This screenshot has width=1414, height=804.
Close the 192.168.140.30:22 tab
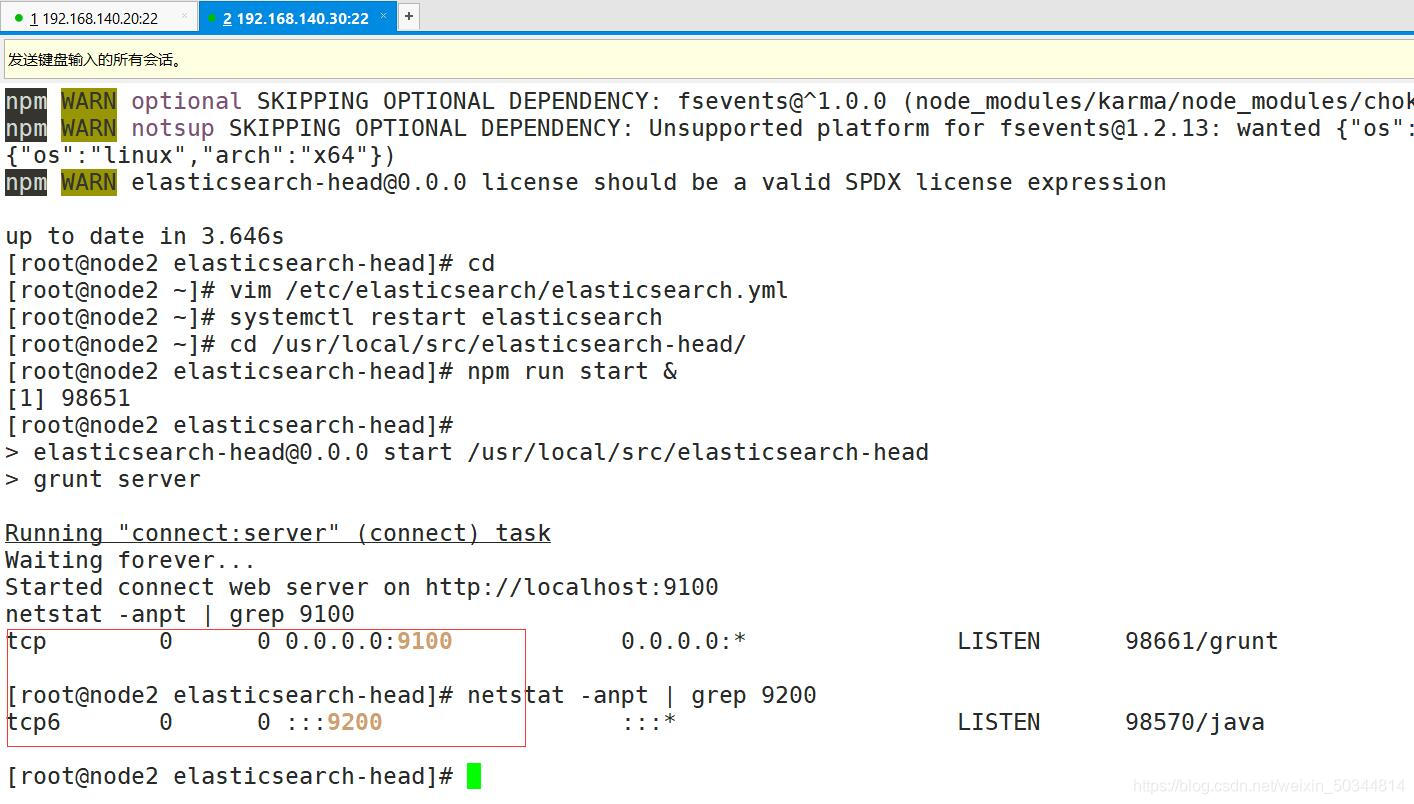coord(383,16)
